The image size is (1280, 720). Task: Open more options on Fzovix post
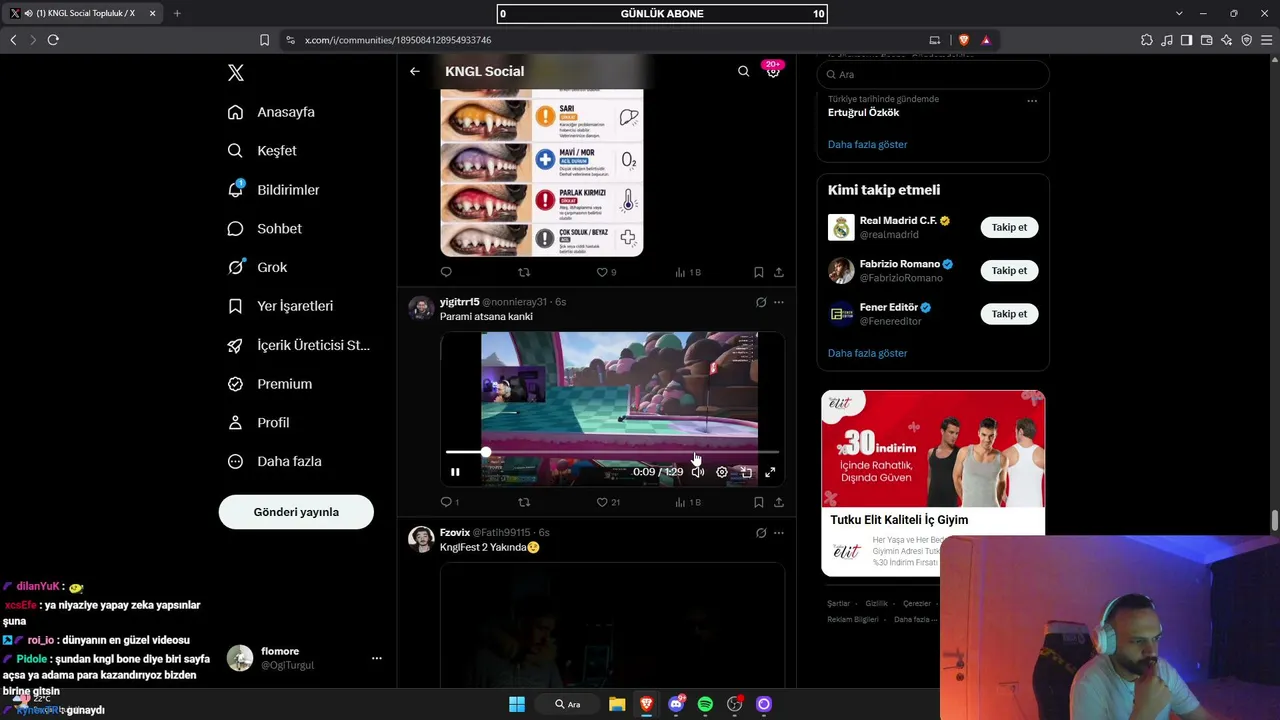(779, 533)
